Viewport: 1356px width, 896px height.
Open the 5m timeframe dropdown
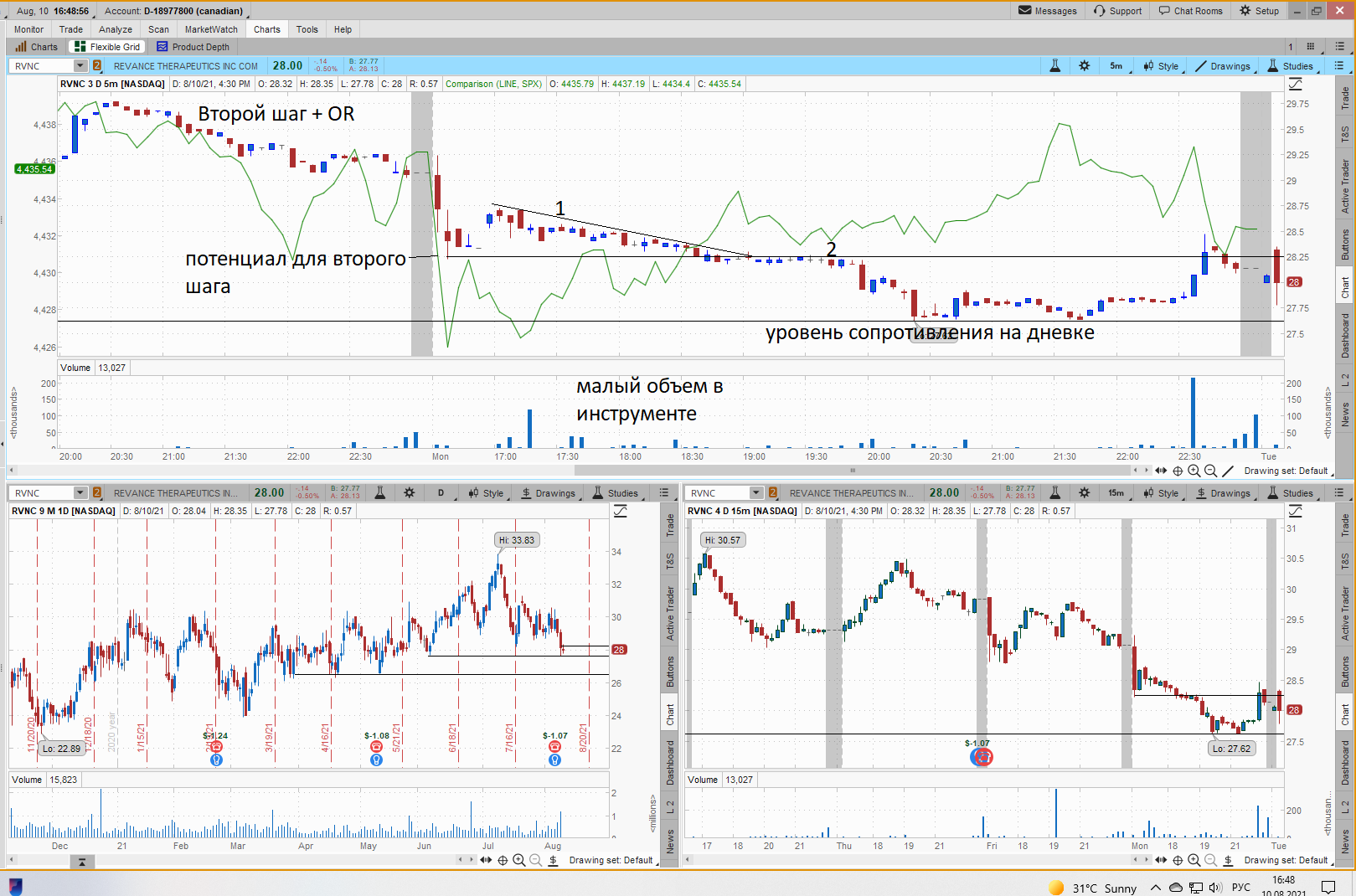point(1118,66)
